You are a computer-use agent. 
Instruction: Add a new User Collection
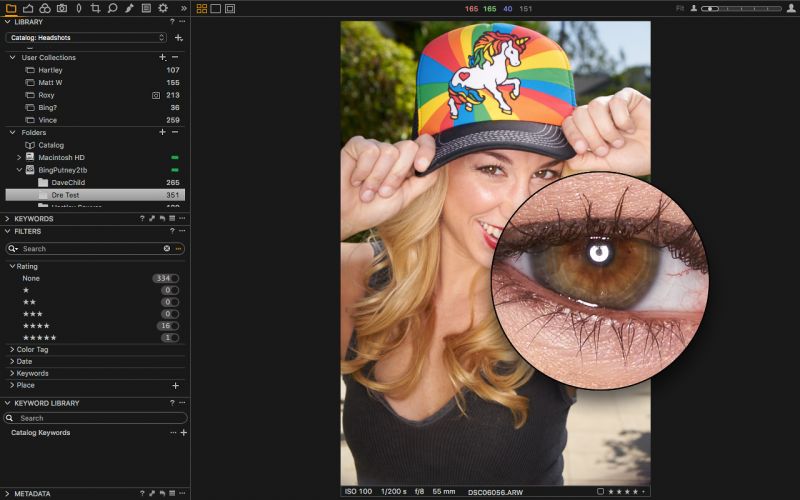coord(162,57)
